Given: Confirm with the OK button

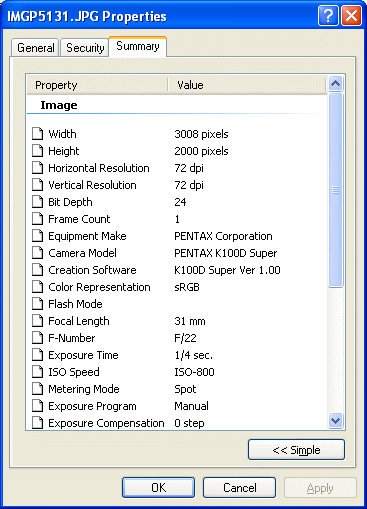Looking at the screenshot, I should coord(158,488).
